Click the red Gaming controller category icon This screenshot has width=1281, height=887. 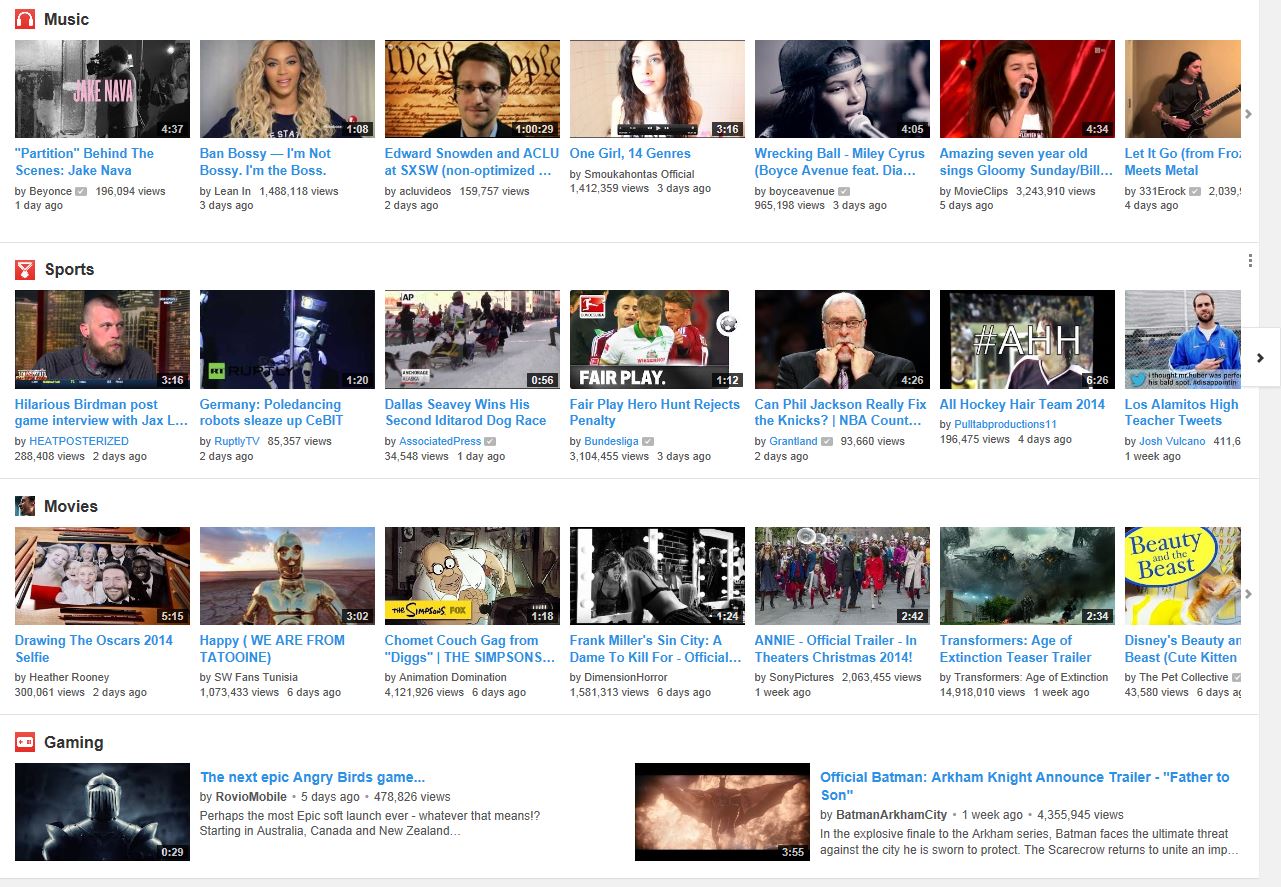(x=25, y=742)
